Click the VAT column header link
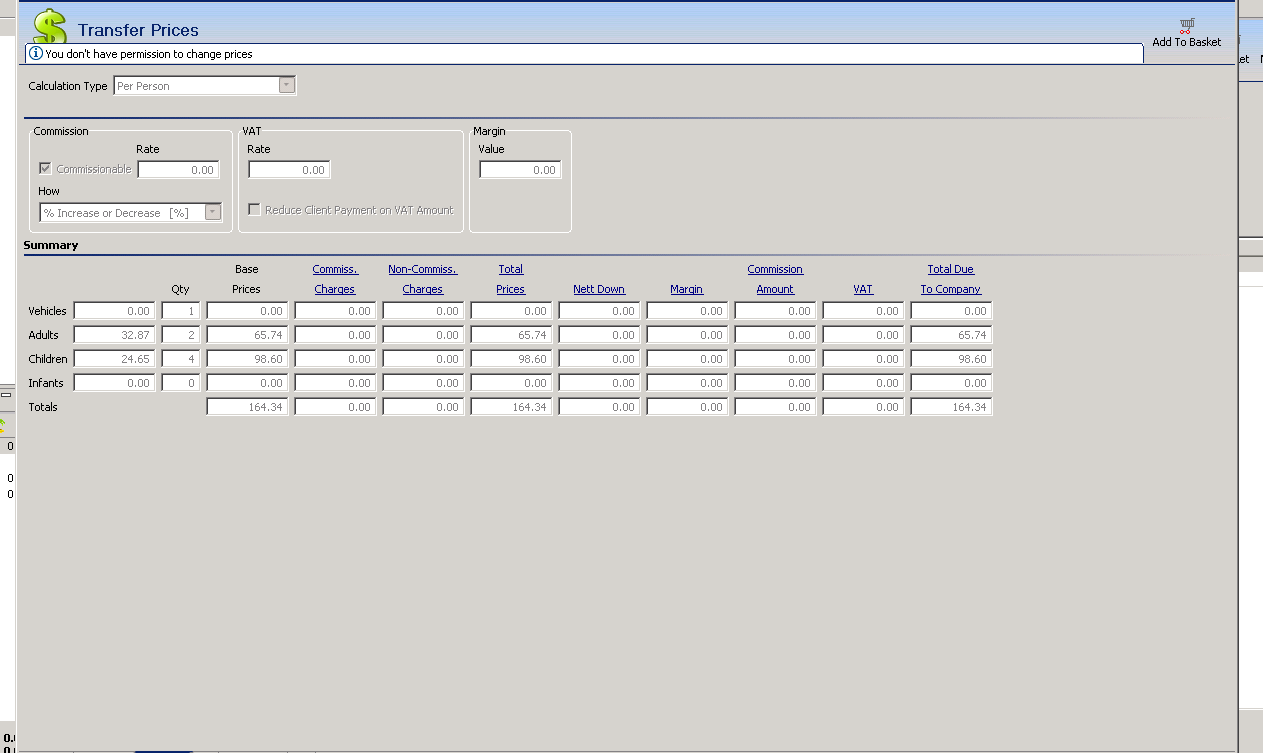Screen dimensions: 1263x753 point(863,289)
